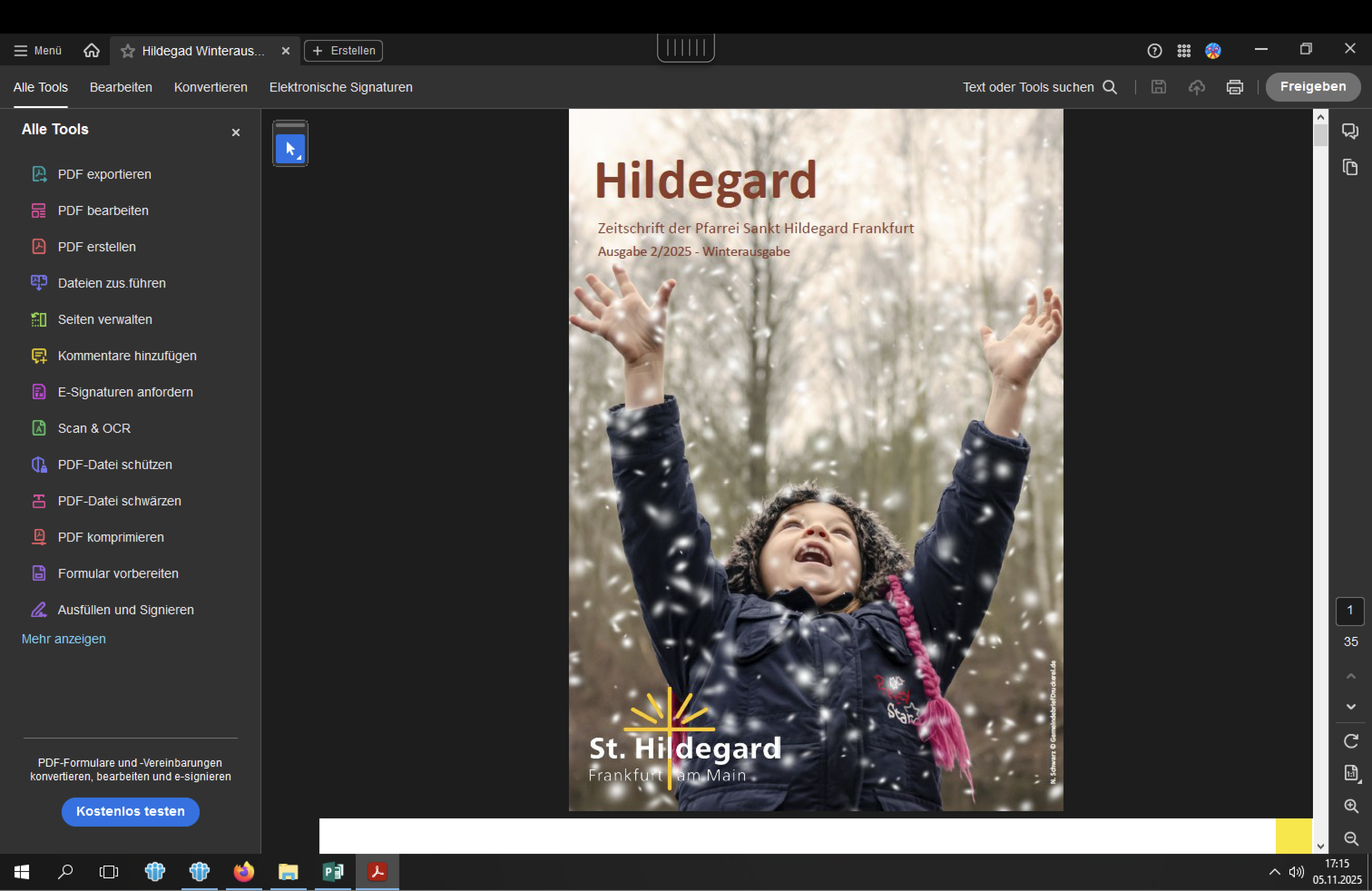The image size is (1372, 891).
Task: Open the page display options dropdown icon
Action: click(x=1351, y=774)
